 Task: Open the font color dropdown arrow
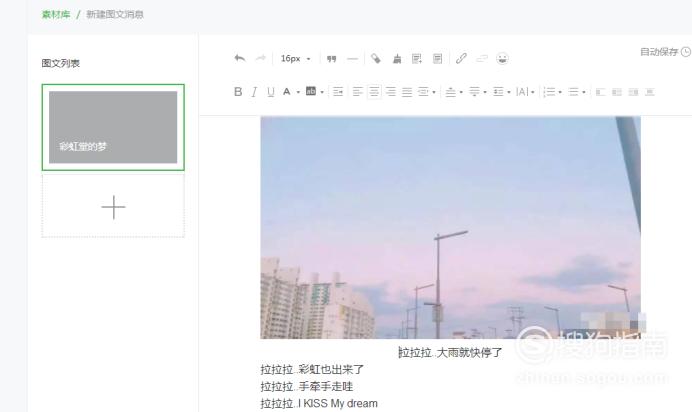pos(298,92)
